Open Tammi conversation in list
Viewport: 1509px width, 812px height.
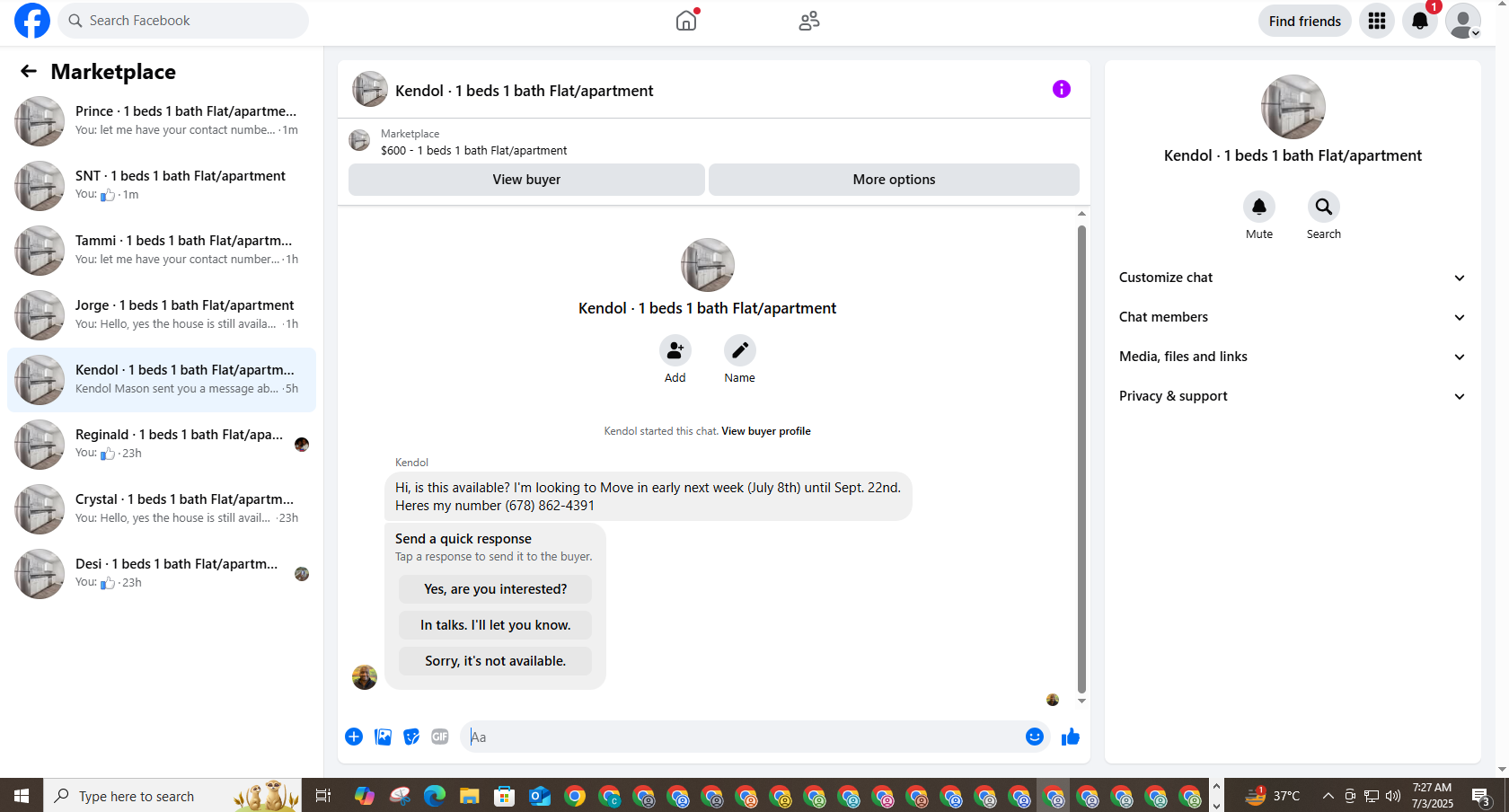(x=162, y=251)
